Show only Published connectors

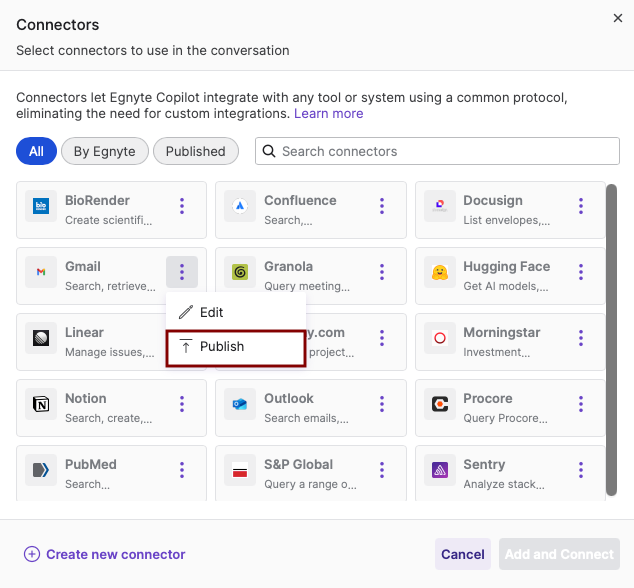coord(196,151)
